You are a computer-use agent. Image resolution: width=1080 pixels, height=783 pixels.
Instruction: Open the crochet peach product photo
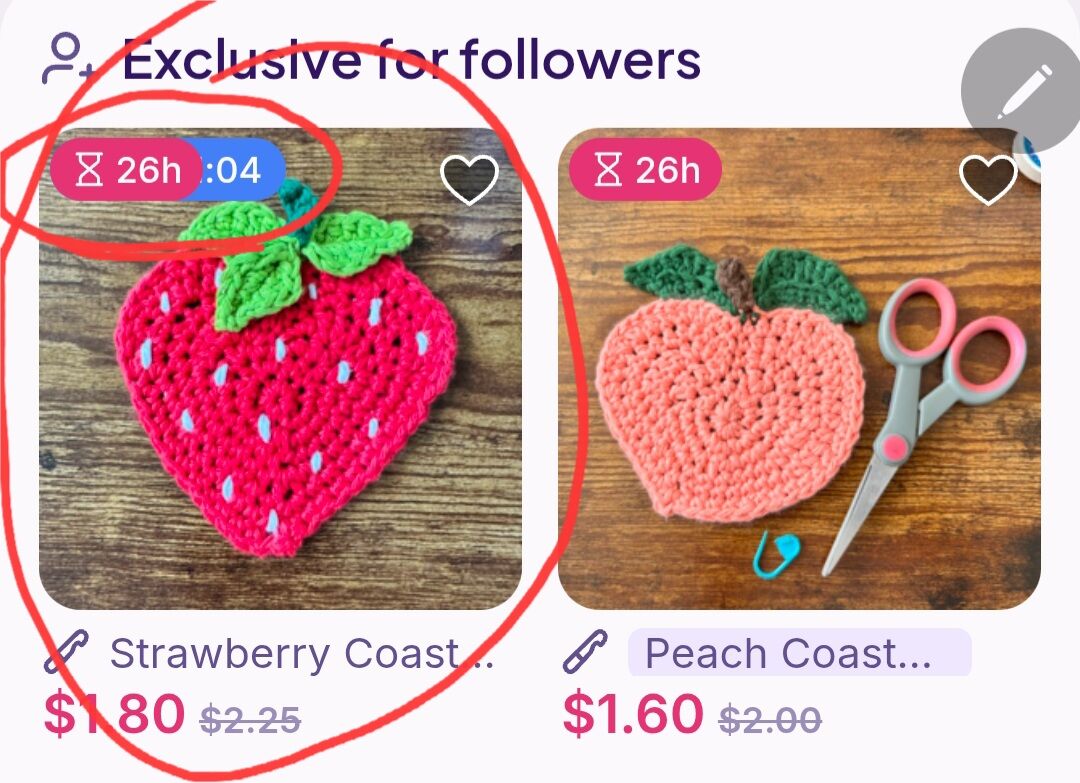pos(799,368)
